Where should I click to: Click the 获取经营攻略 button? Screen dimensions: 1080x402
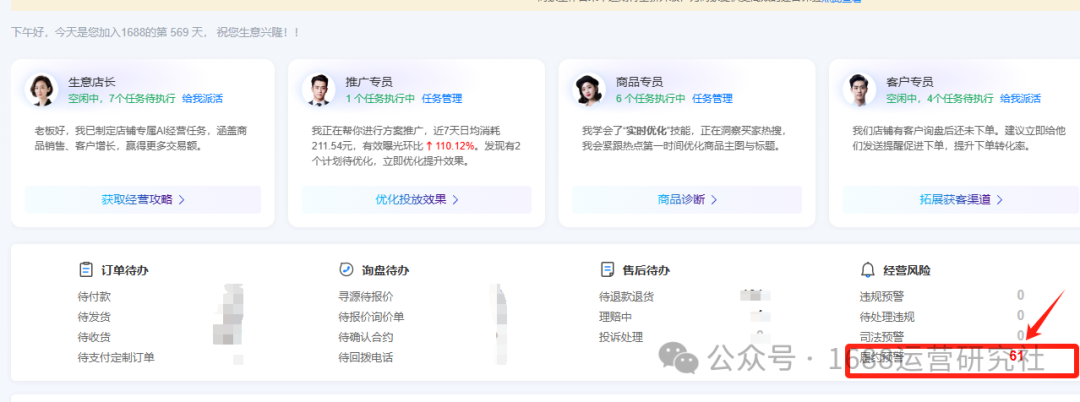(143, 200)
